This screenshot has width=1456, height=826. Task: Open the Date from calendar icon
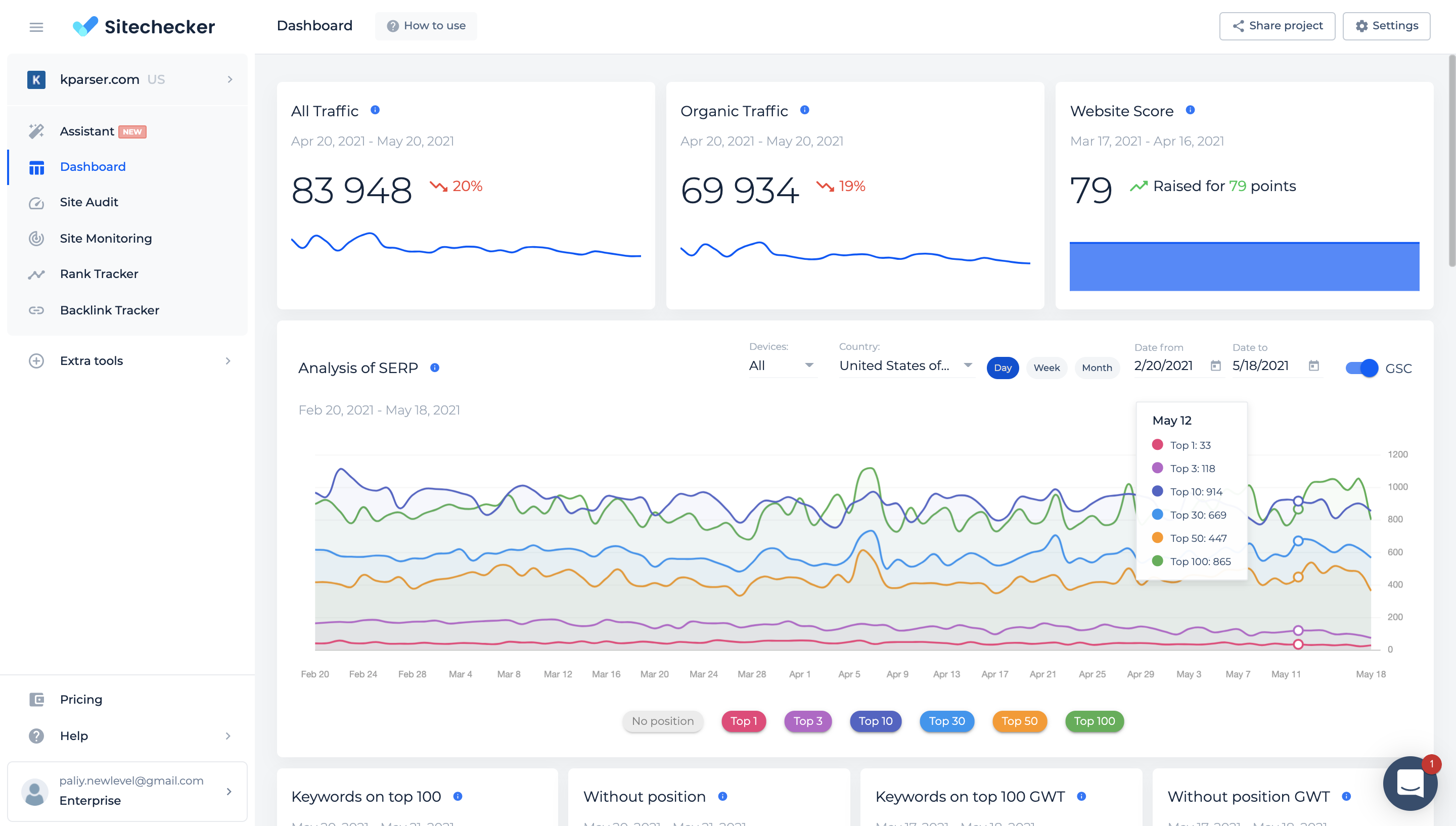(x=1215, y=366)
